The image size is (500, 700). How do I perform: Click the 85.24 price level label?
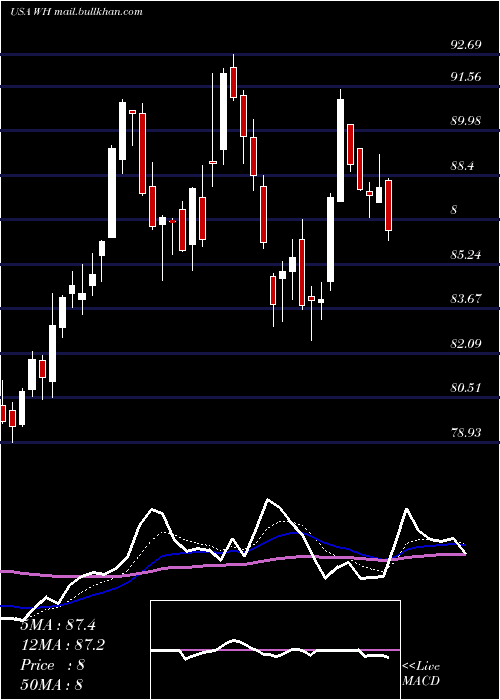click(466, 255)
